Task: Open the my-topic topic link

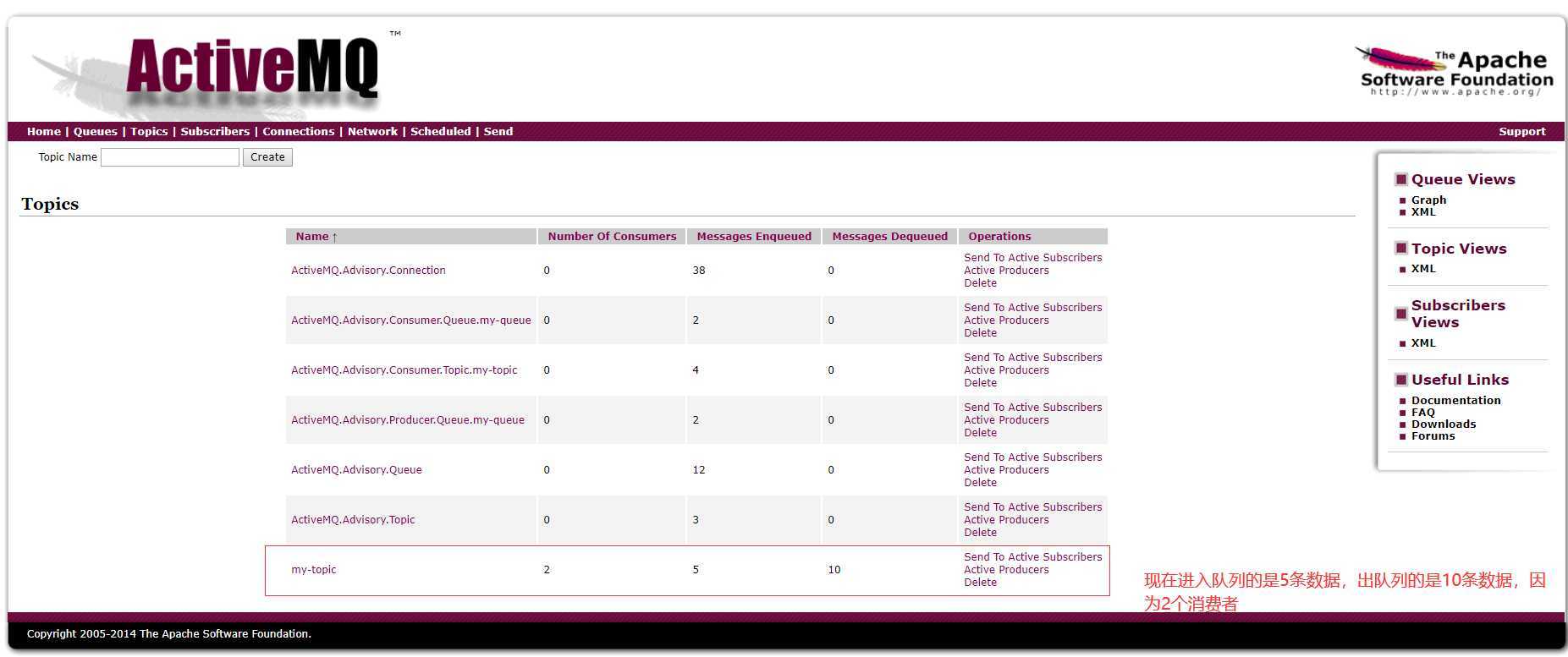Action: pyautogui.click(x=313, y=570)
